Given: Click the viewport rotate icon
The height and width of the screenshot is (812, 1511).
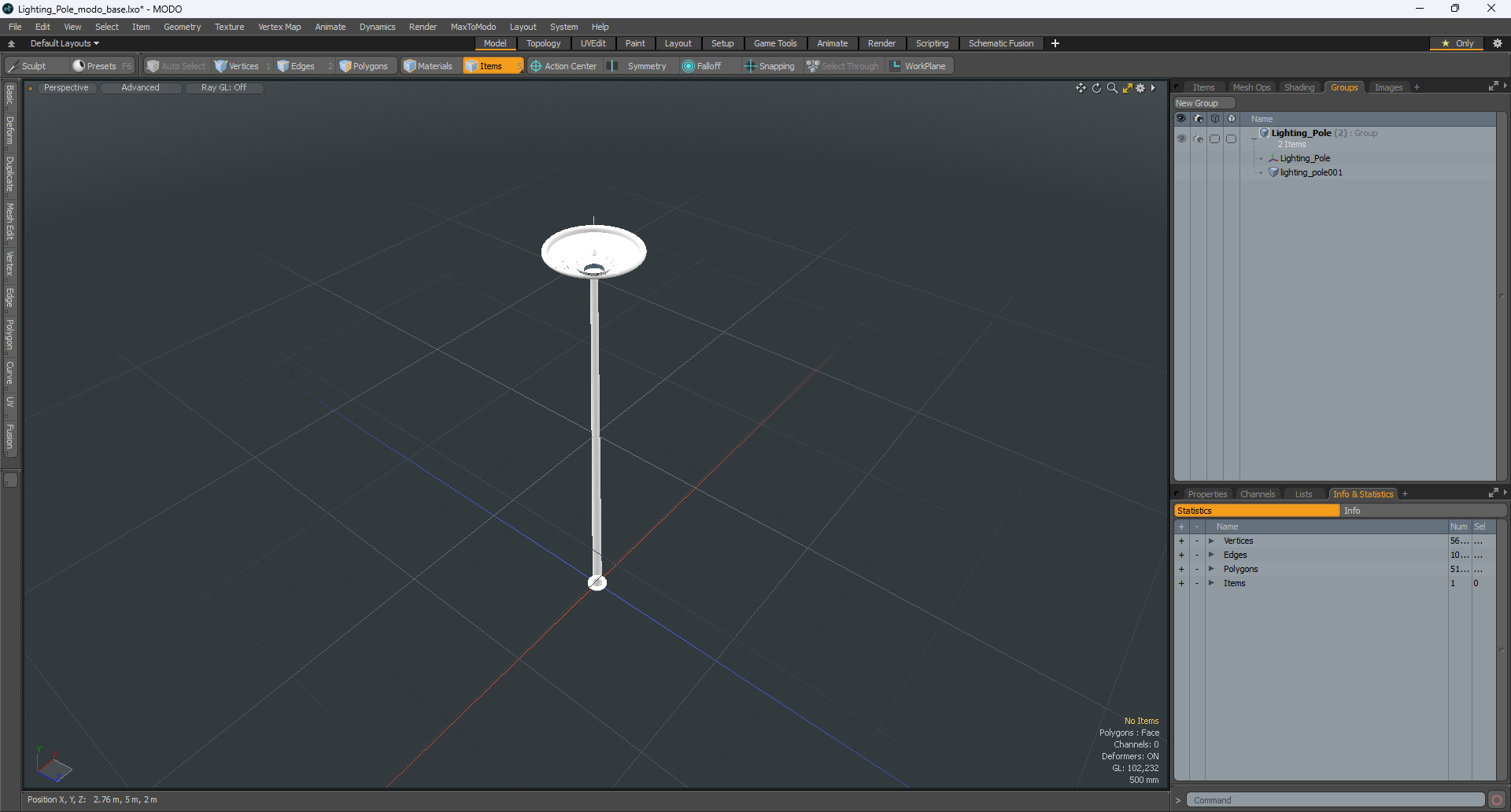Looking at the screenshot, I should 1096,88.
